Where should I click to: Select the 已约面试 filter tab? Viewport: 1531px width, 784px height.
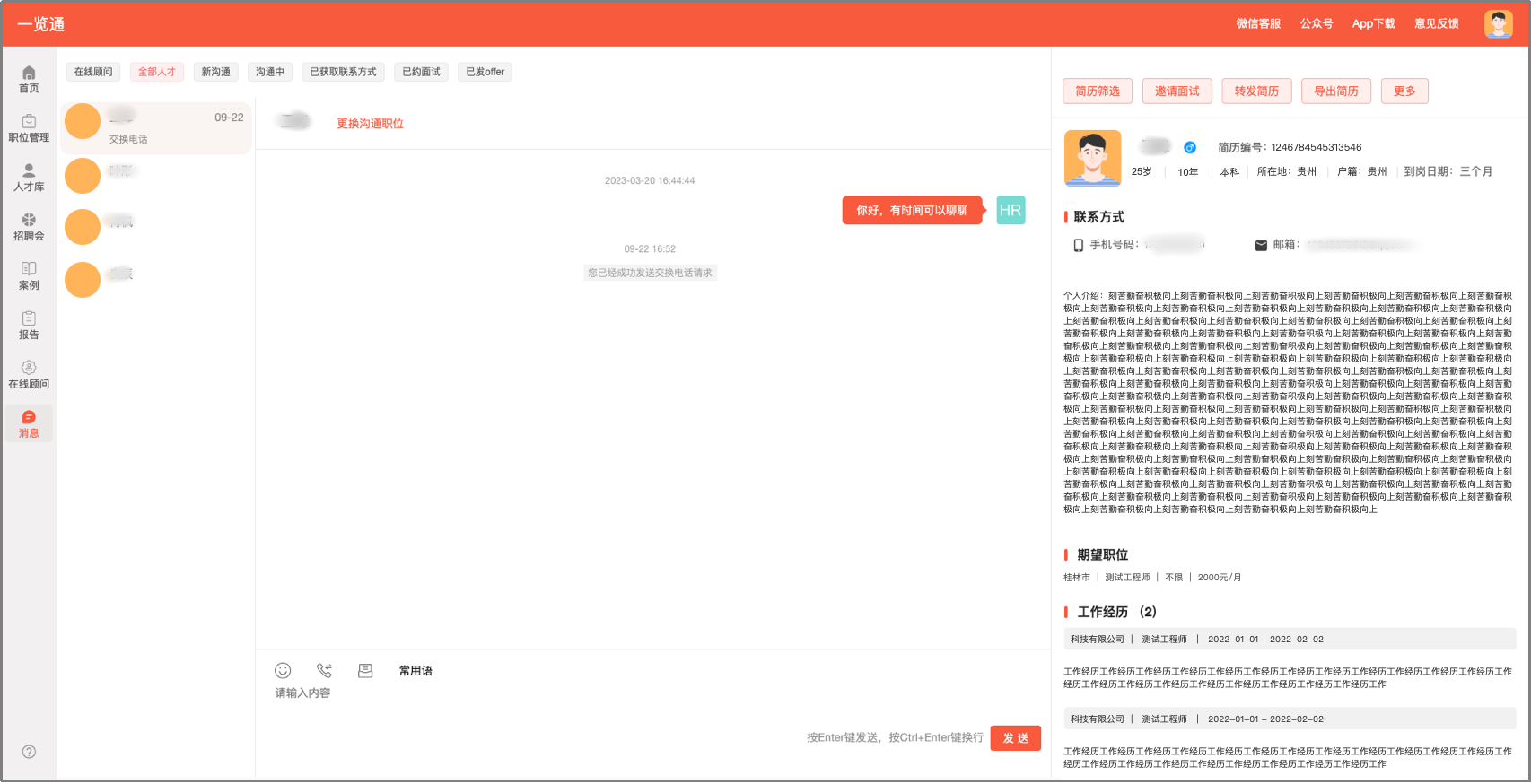point(421,72)
